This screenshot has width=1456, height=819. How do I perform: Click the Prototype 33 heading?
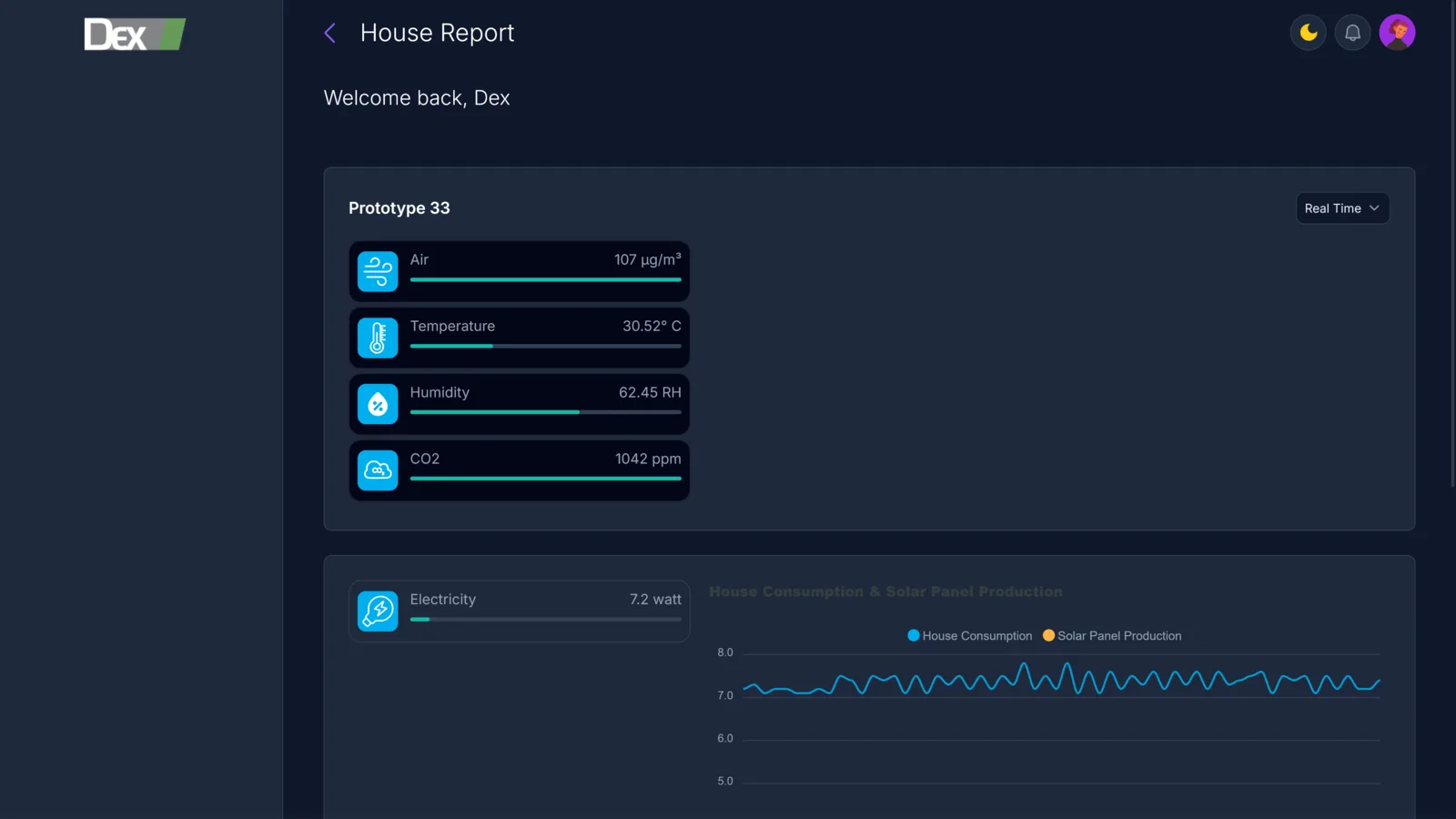point(399,208)
